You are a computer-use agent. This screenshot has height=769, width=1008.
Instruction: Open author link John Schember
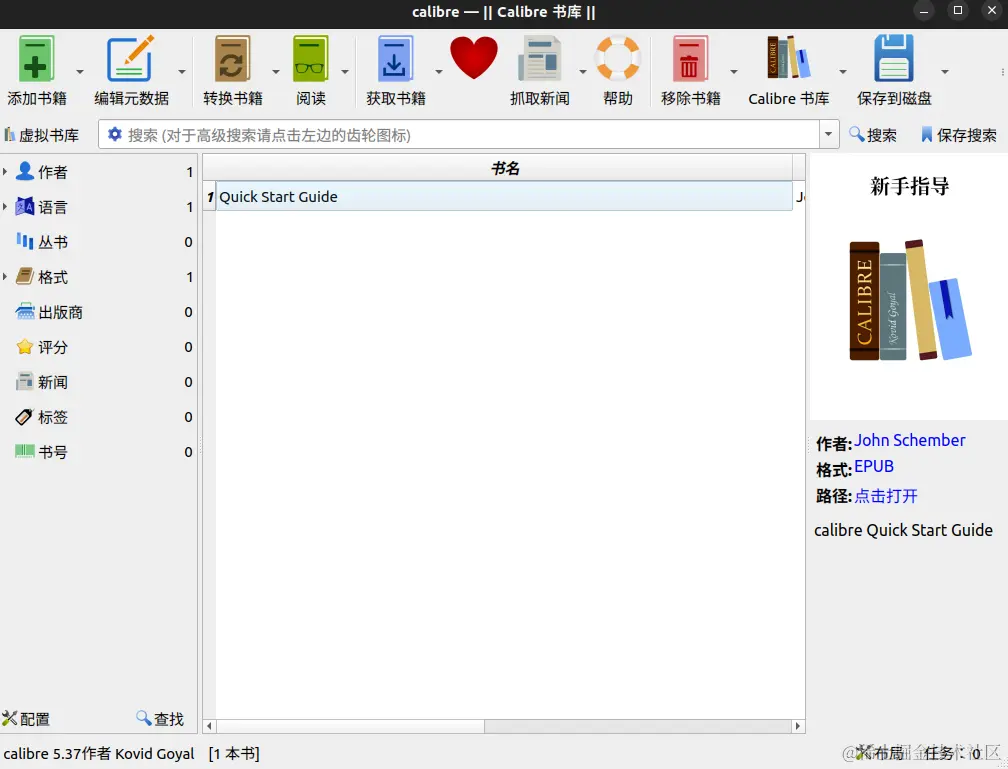click(x=909, y=440)
